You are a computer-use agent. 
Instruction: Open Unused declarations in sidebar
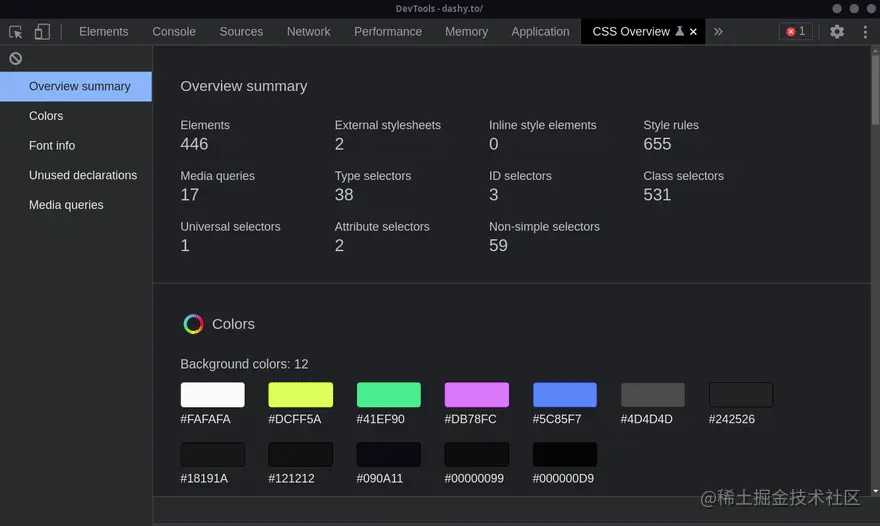coord(76,175)
